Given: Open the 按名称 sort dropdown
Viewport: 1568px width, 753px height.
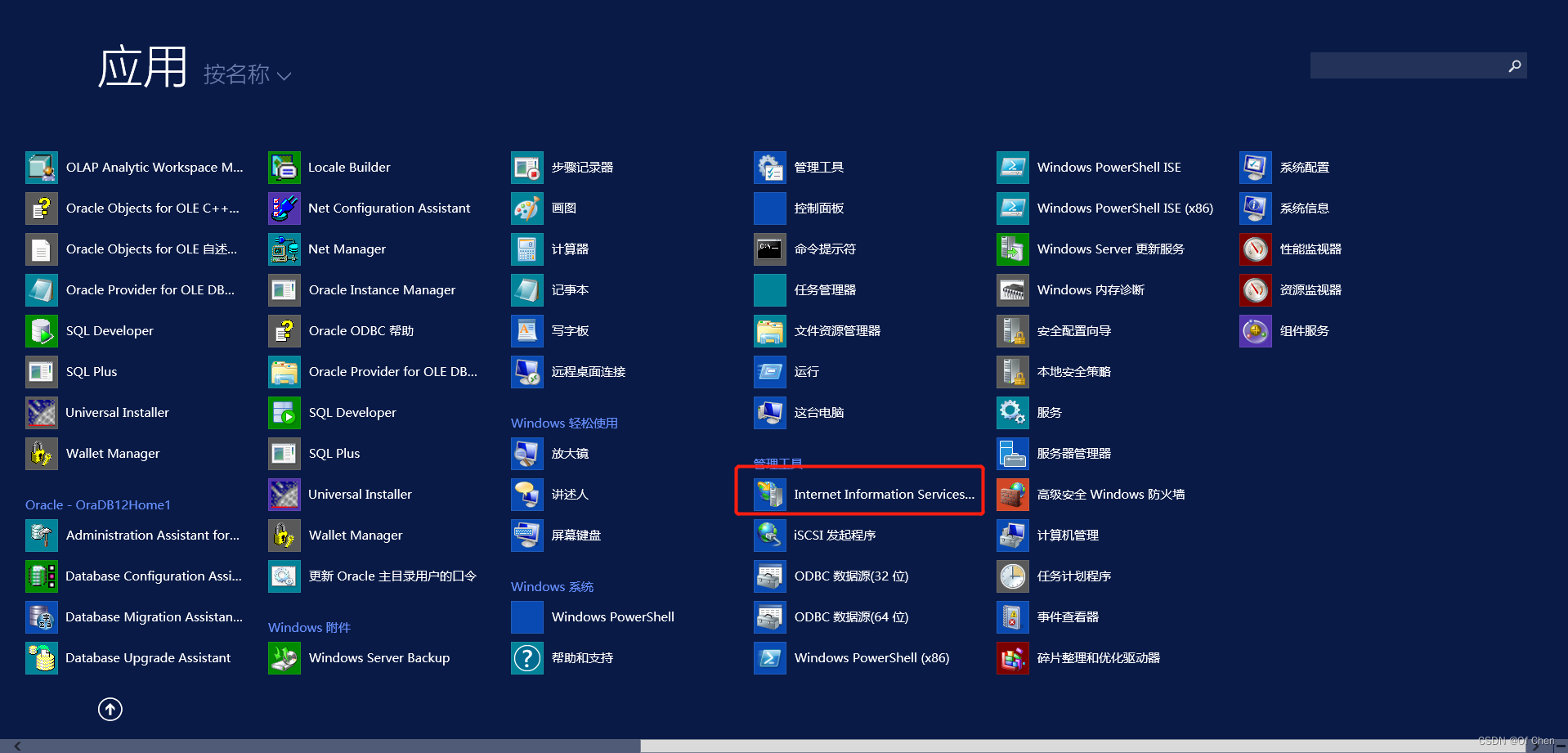Looking at the screenshot, I should (247, 75).
